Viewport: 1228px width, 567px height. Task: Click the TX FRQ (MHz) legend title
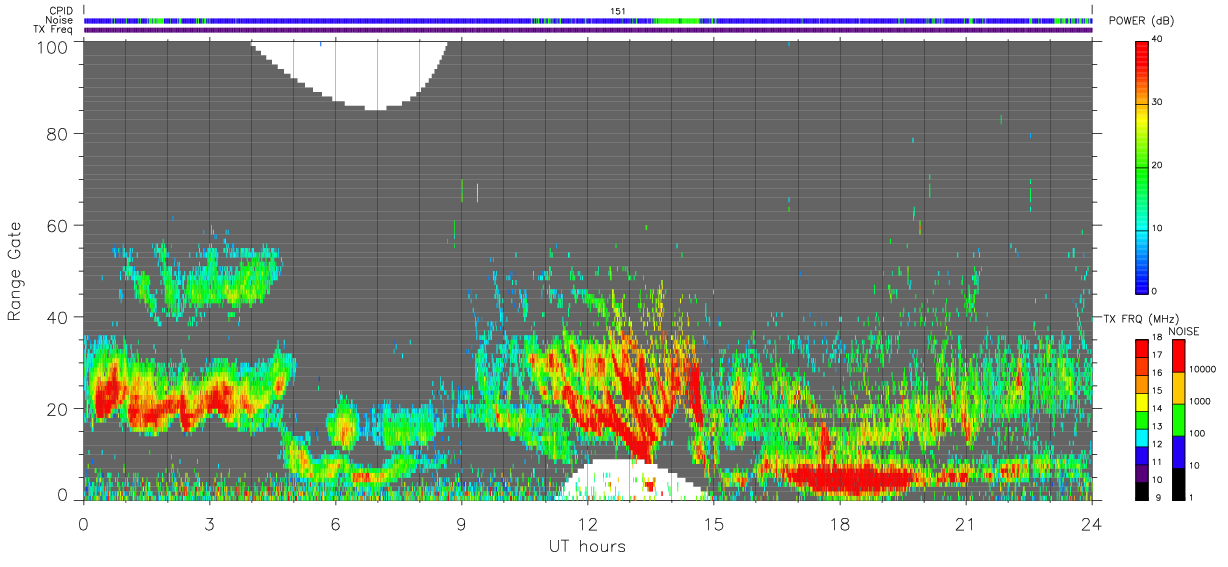[1140, 319]
